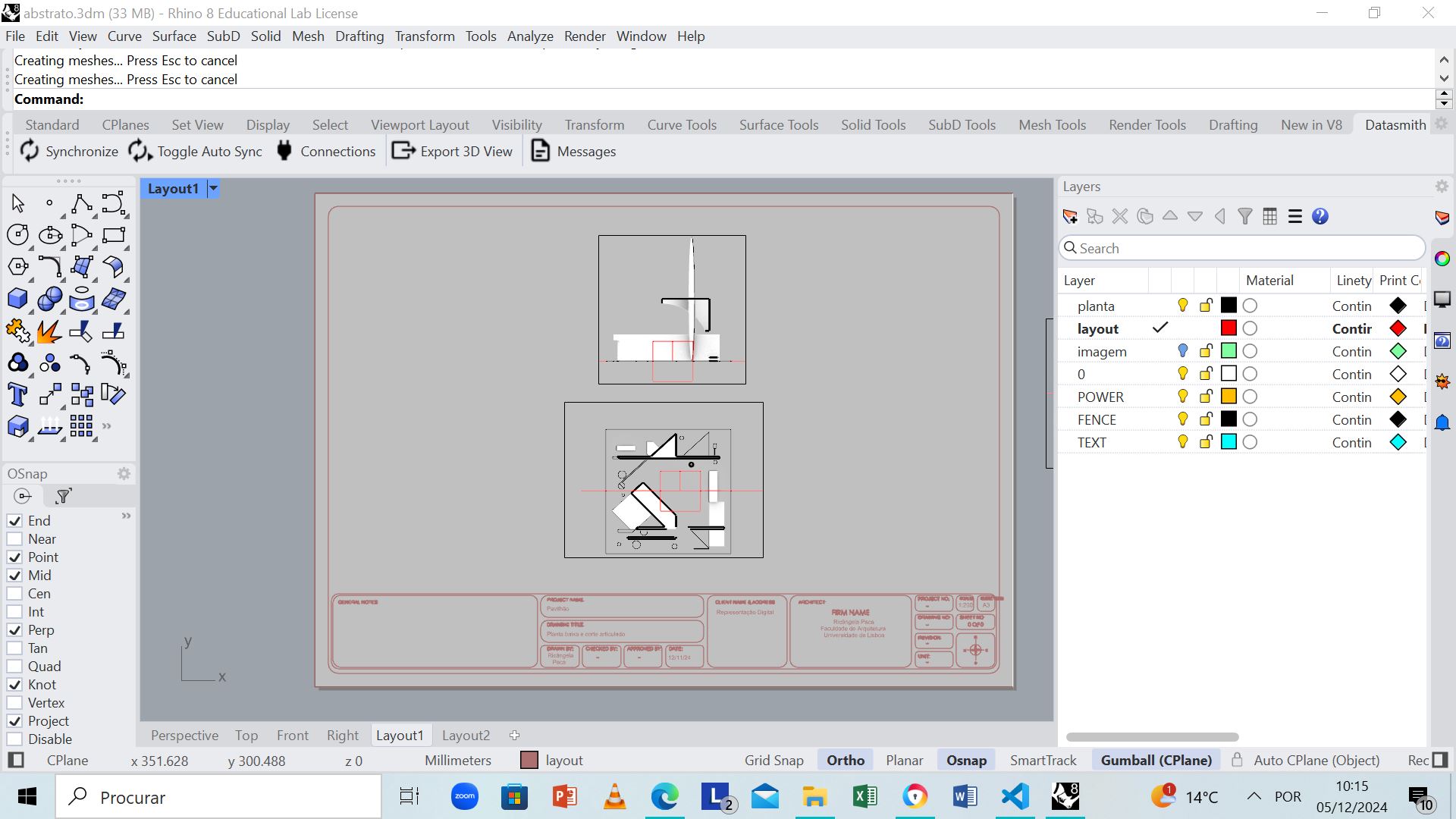Viewport: 1456px width, 819px height.
Task: Click Export 3D View
Action: tap(453, 152)
